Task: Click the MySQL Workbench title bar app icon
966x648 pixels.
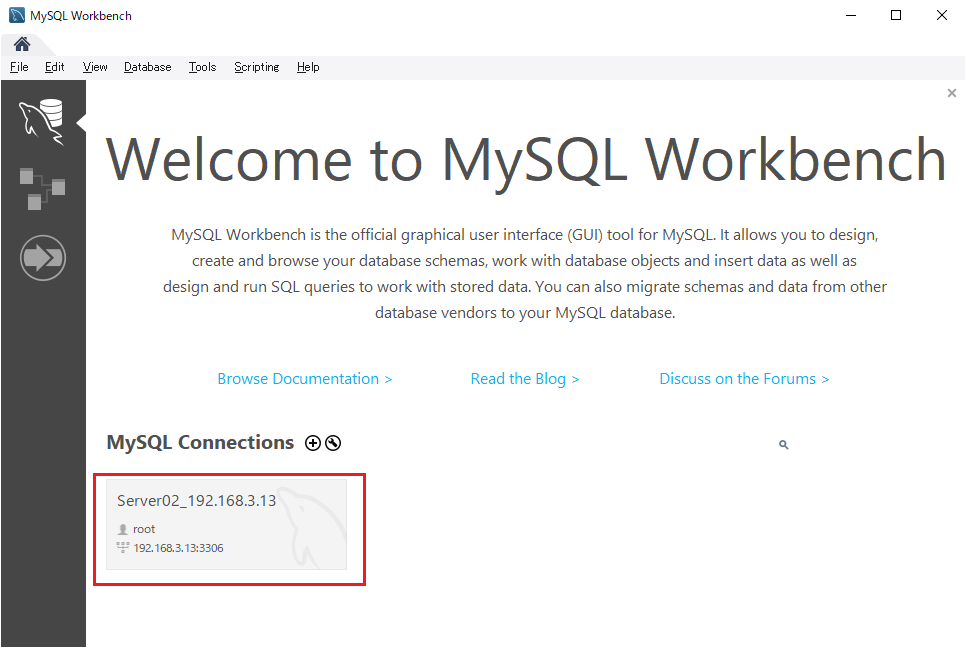Action: (17, 15)
